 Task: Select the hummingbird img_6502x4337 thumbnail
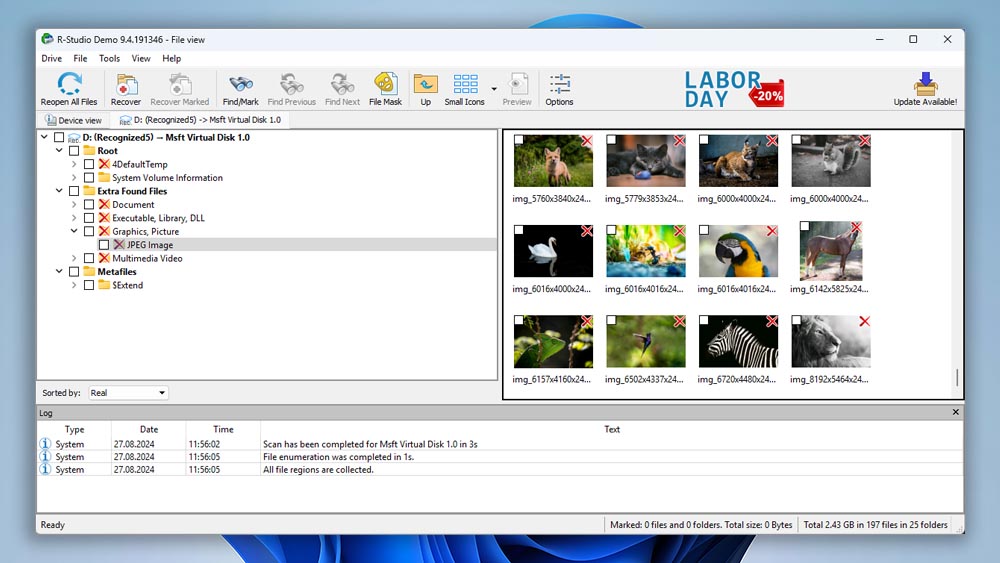(x=645, y=342)
